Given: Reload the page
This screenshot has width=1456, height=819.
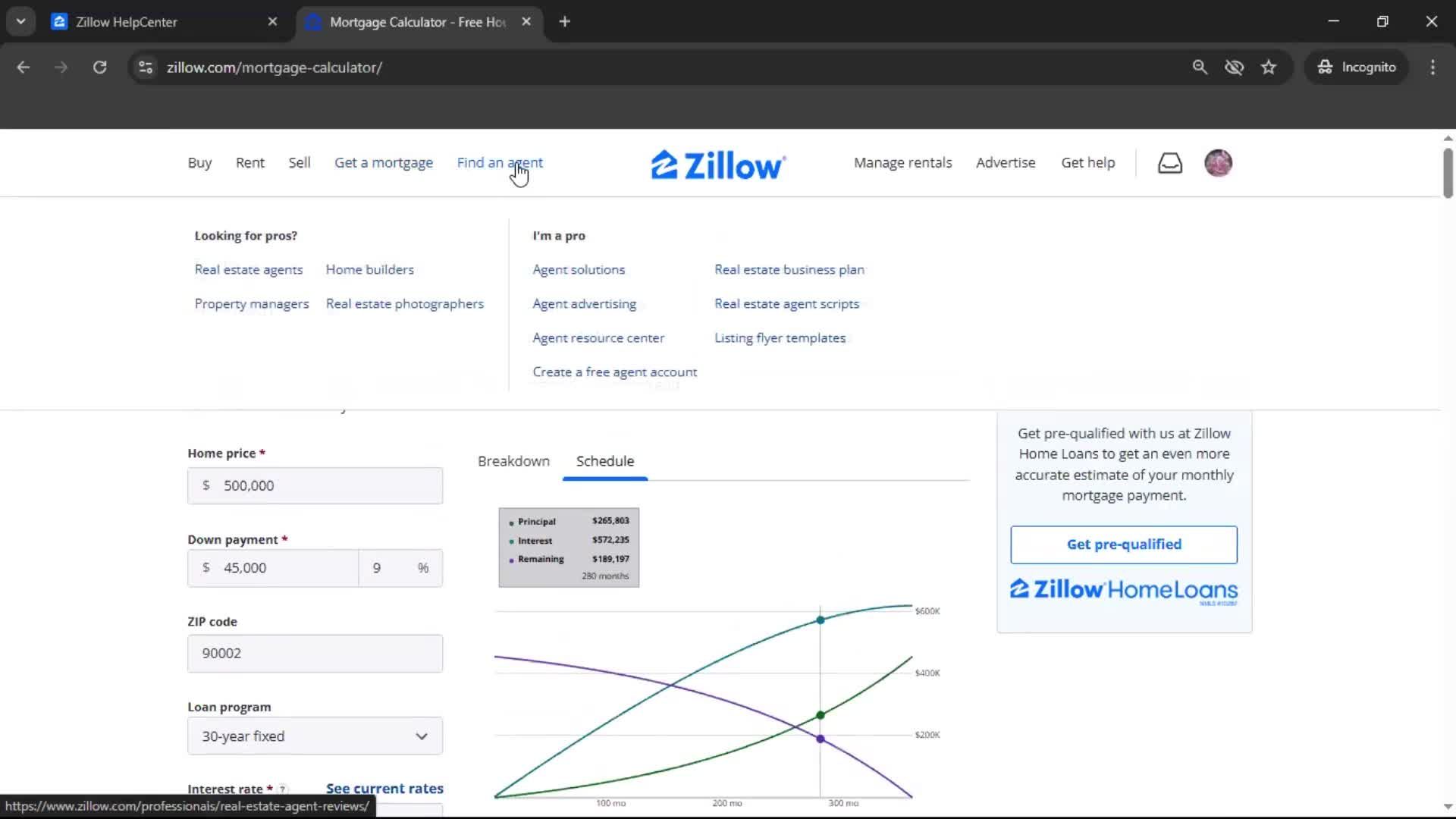Looking at the screenshot, I should pos(99,67).
